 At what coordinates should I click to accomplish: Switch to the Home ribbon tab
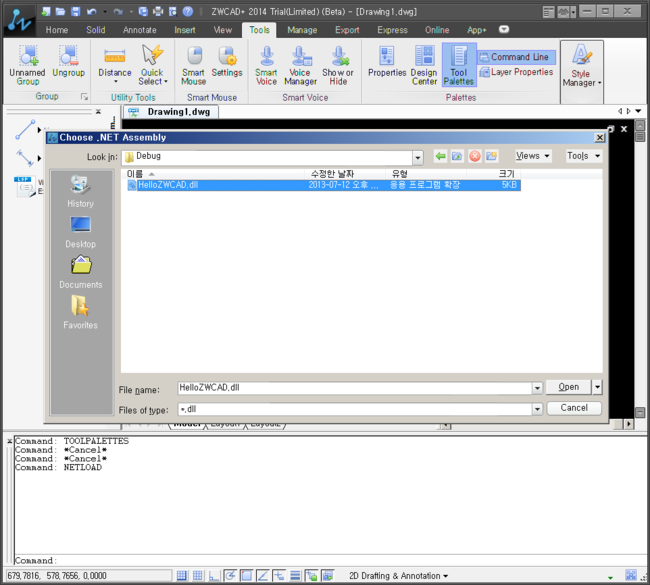coord(57,30)
